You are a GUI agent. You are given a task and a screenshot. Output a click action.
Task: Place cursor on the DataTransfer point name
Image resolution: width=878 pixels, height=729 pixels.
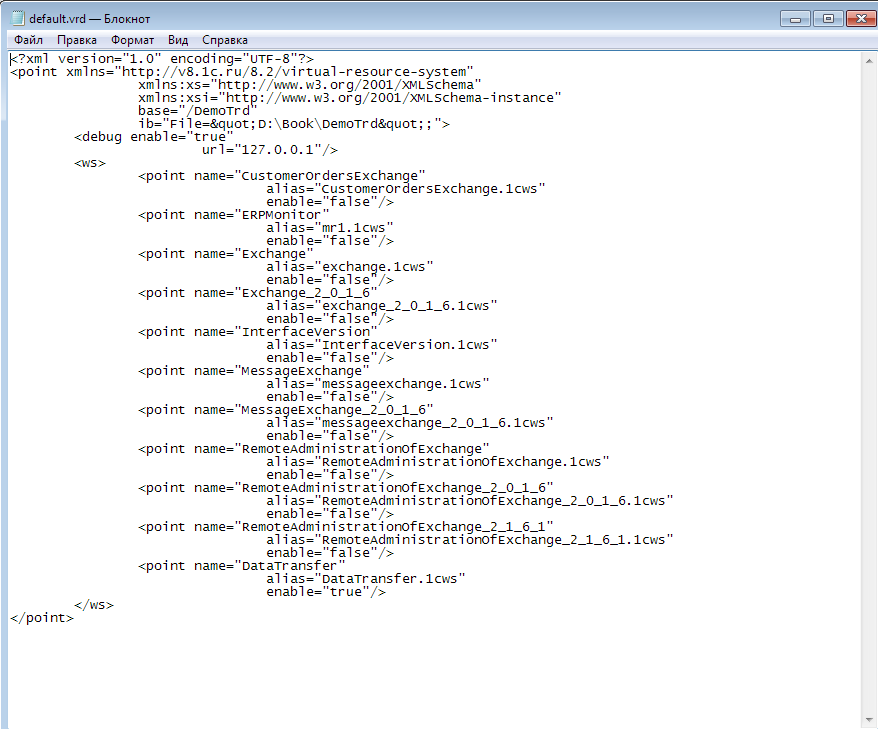pos(288,566)
